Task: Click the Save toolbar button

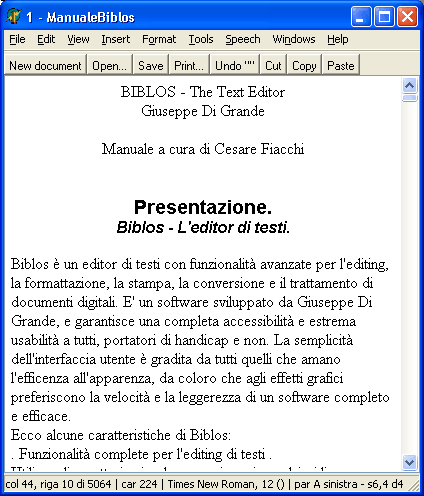Action: [x=151, y=65]
